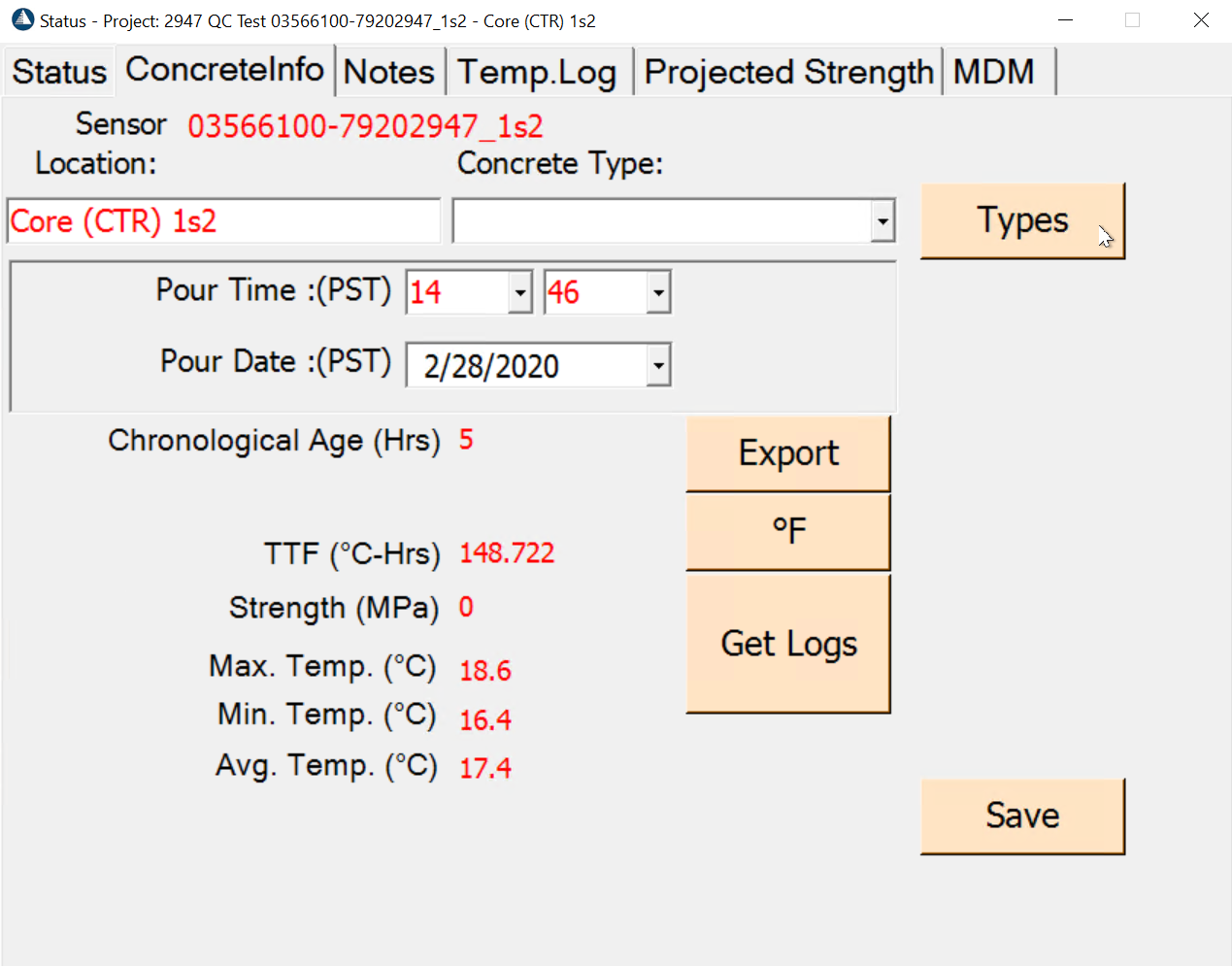The image size is (1232, 967).
Task: Expand the Pour Time hour dropdown
Action: (520, 292)
